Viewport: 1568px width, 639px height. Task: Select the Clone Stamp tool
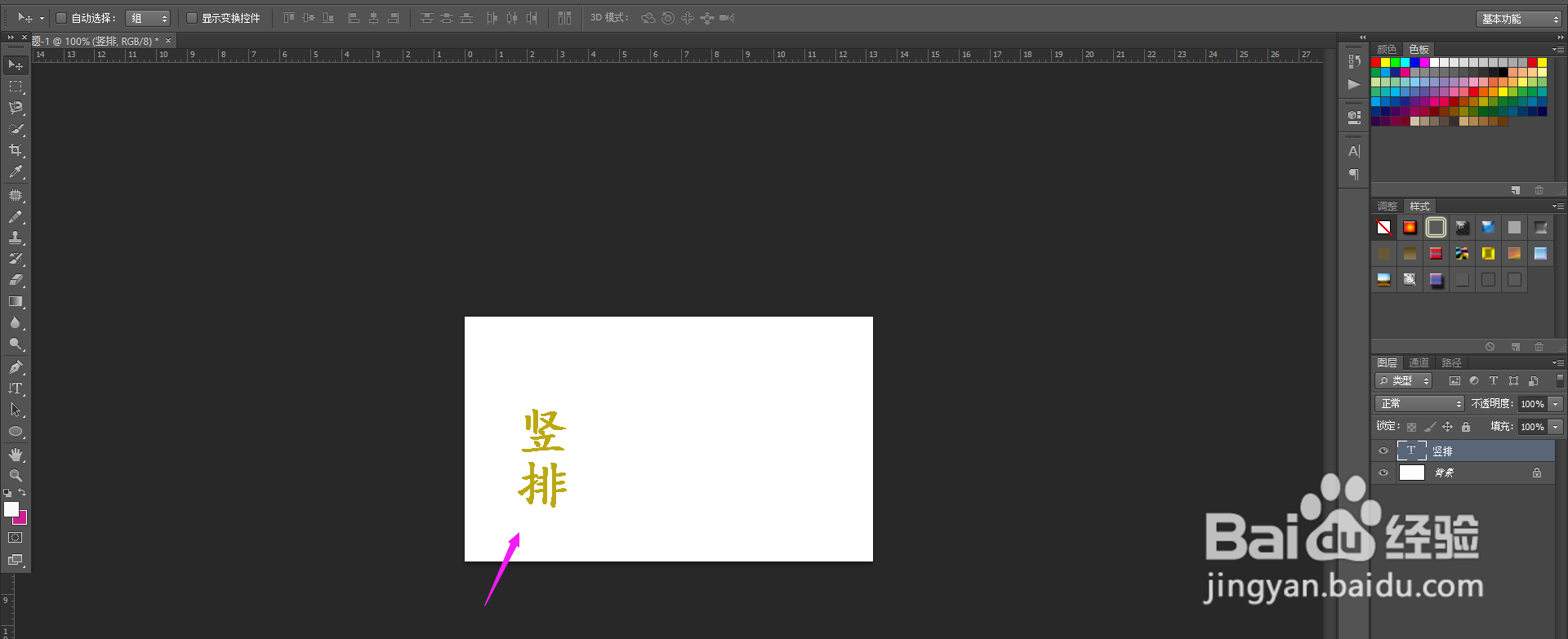tap(16, 237)
